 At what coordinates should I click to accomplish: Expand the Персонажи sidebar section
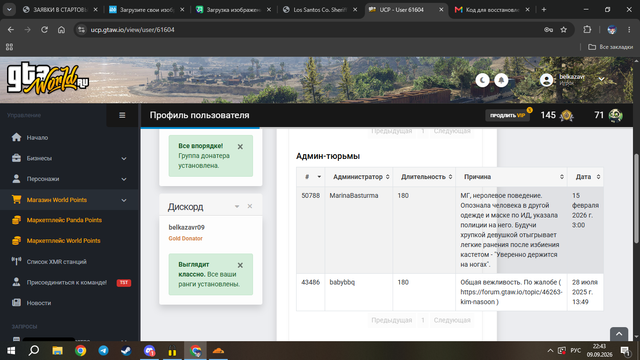pyautogui.click(x=69, y=179)
